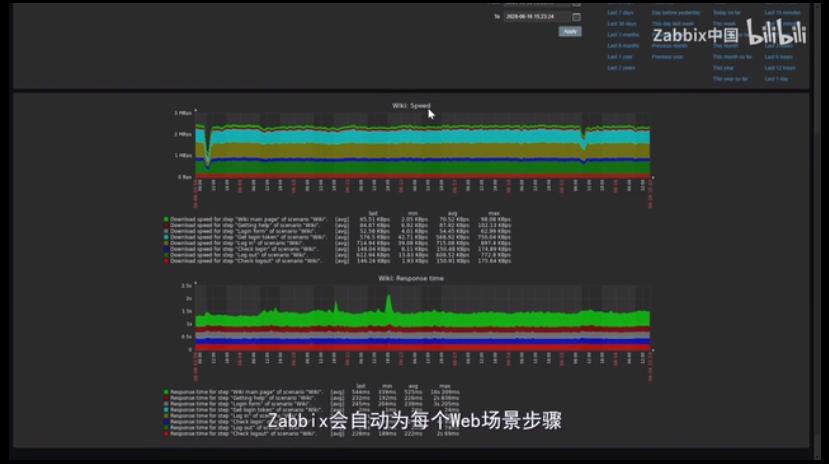Click blue swatch for Check login download speed
829x464 pixels.
tap(166, 249)
